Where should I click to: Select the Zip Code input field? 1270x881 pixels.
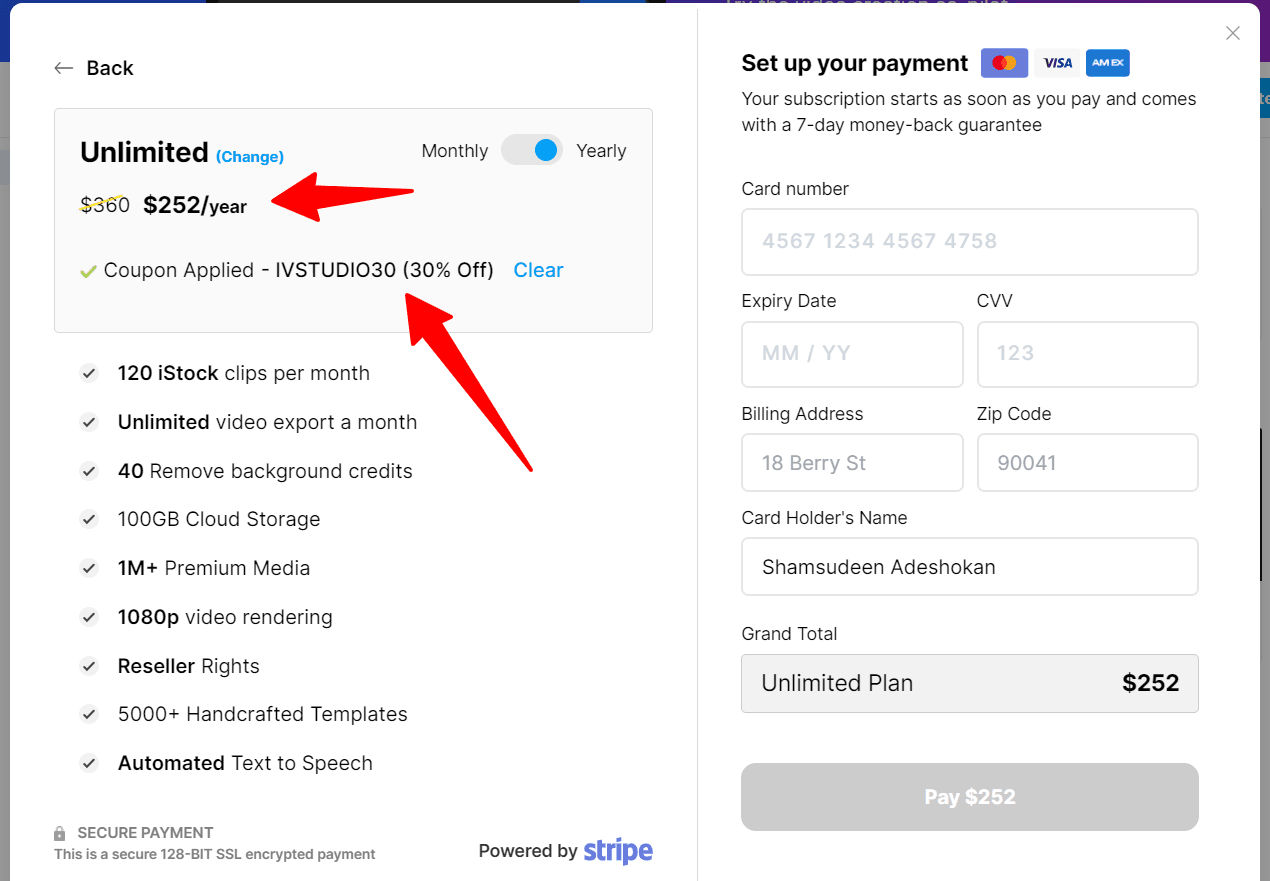coord(1087,462)
